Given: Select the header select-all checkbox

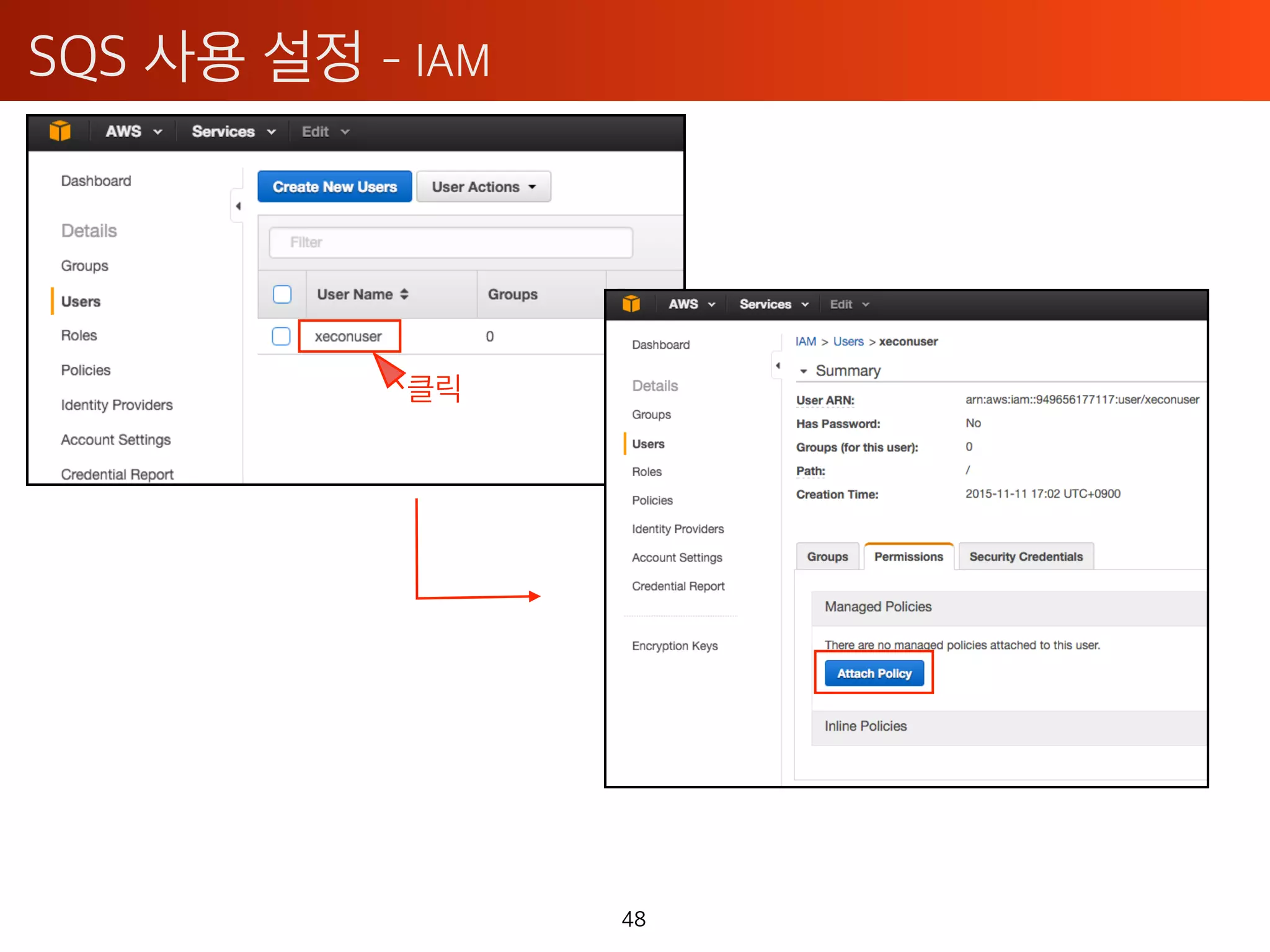Looking at the screenshot, I should tap(282, 294).
